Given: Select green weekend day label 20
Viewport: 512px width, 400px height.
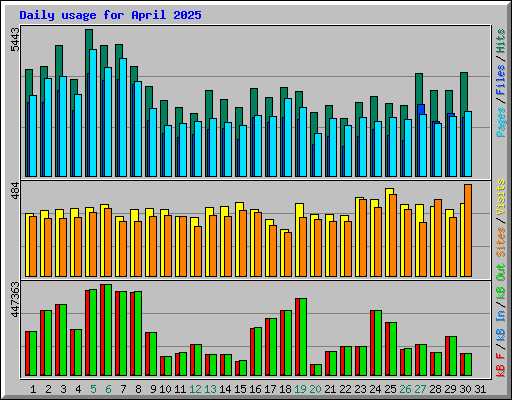Looking at the screenshot, I should pos(315,389).
